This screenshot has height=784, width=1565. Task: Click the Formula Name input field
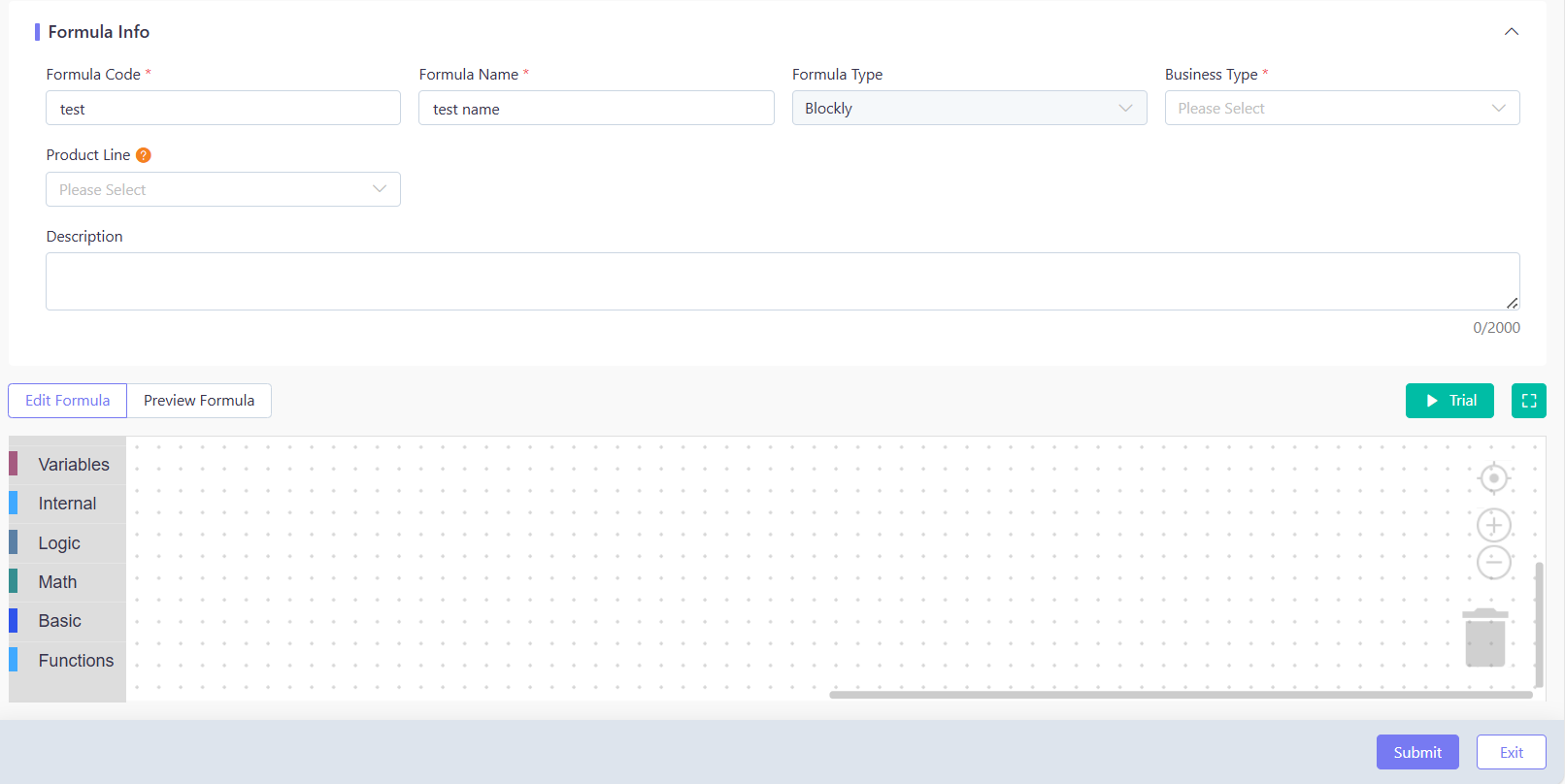click(x=596, y=108)
